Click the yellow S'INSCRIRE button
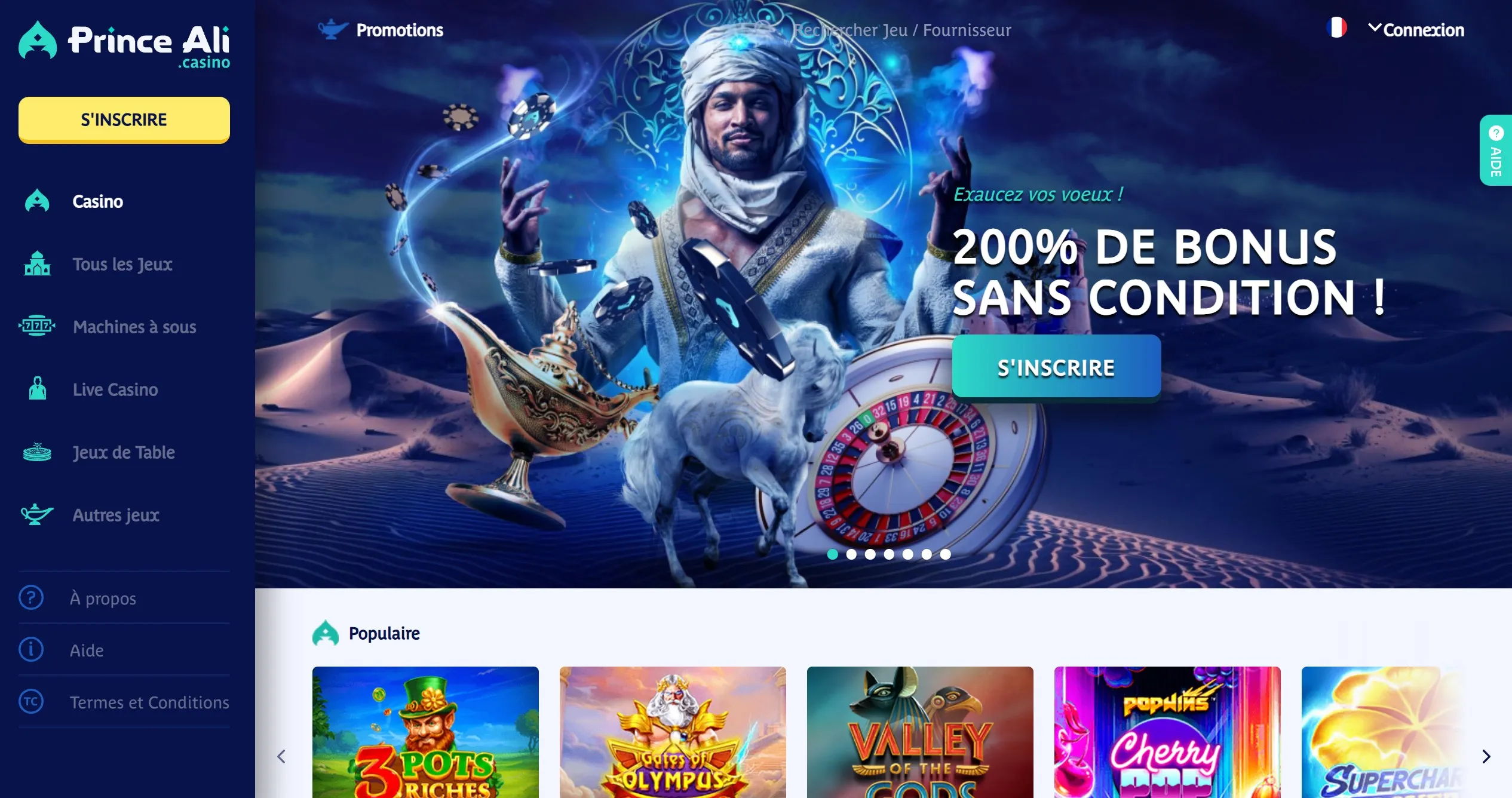The height and width of the screenshot is (798, 1512). point(124,119)
